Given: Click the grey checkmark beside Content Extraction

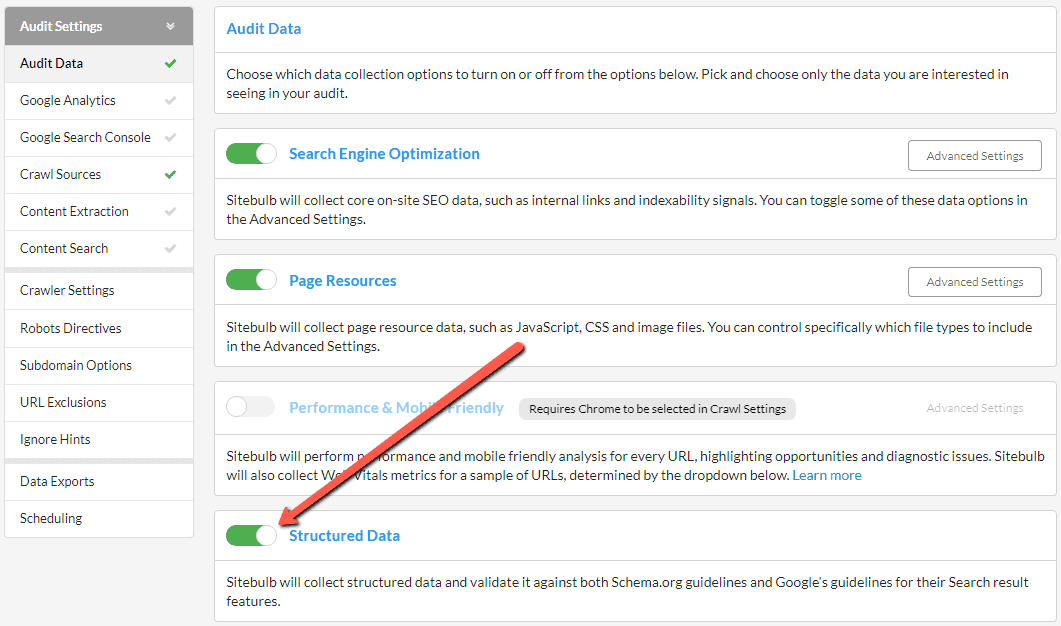Looking at the screenshot, I should [x=171, y=211].
